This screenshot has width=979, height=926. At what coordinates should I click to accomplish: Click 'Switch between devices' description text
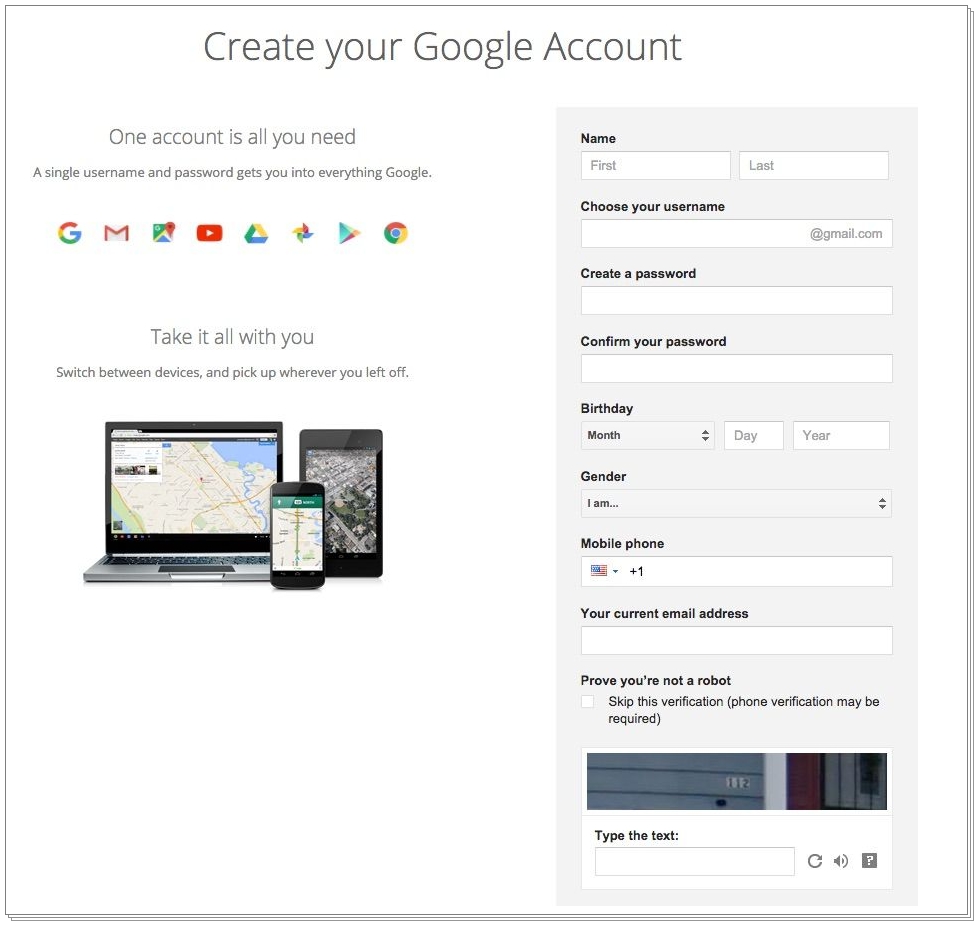[x=232, y=372]
